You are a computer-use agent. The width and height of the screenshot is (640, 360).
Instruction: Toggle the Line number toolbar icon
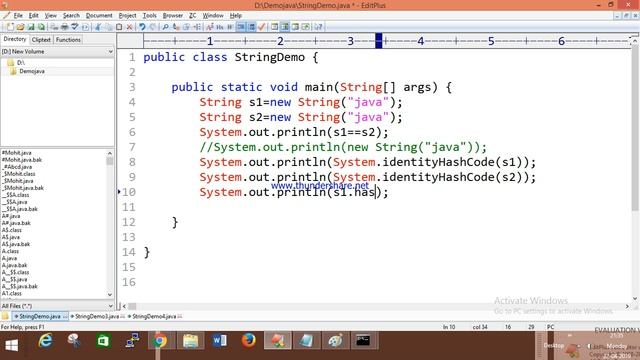click(x=241, y=27)
